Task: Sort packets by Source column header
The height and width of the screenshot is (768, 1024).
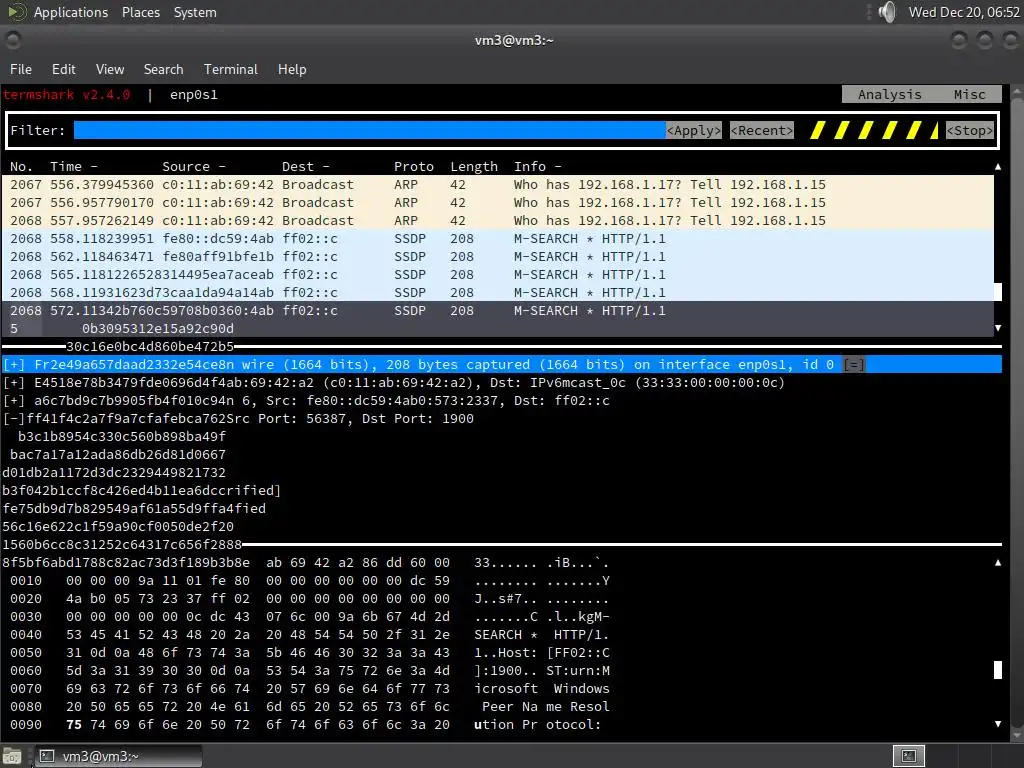Action: pyautogui.click(x=193, y=167)
